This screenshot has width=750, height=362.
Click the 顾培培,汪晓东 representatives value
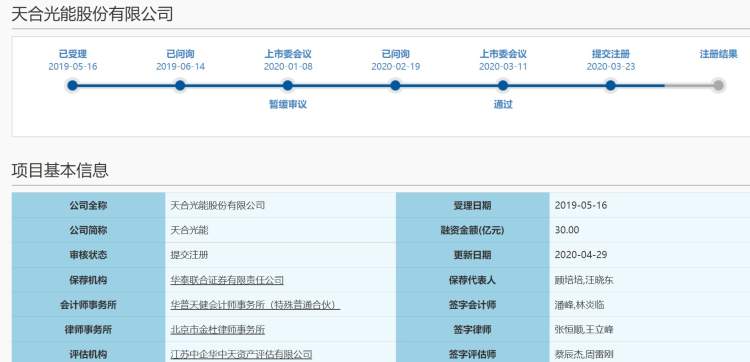(x=584, y=280)
